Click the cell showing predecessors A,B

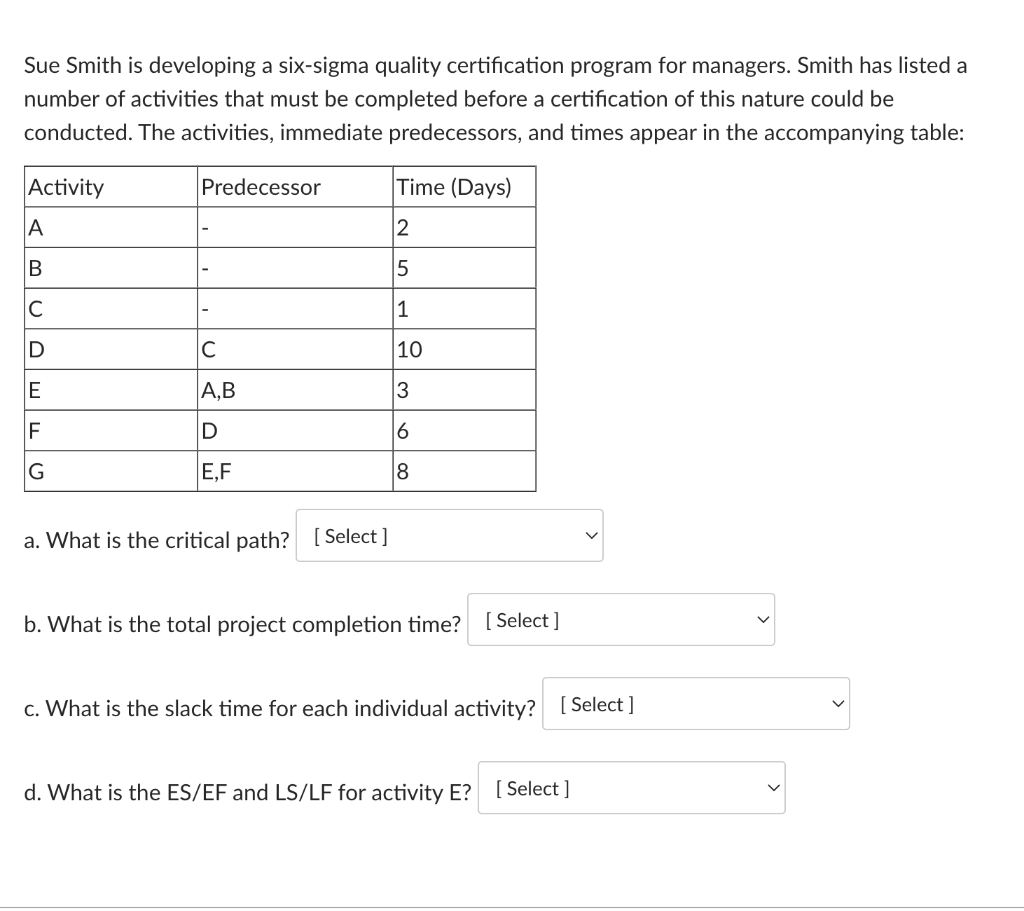(x=218, y=390)
